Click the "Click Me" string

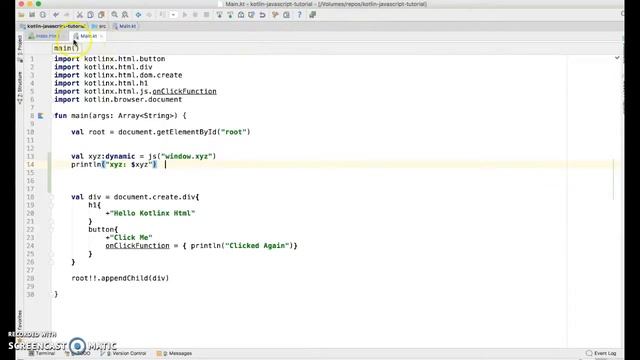click(x=131, y=238)
